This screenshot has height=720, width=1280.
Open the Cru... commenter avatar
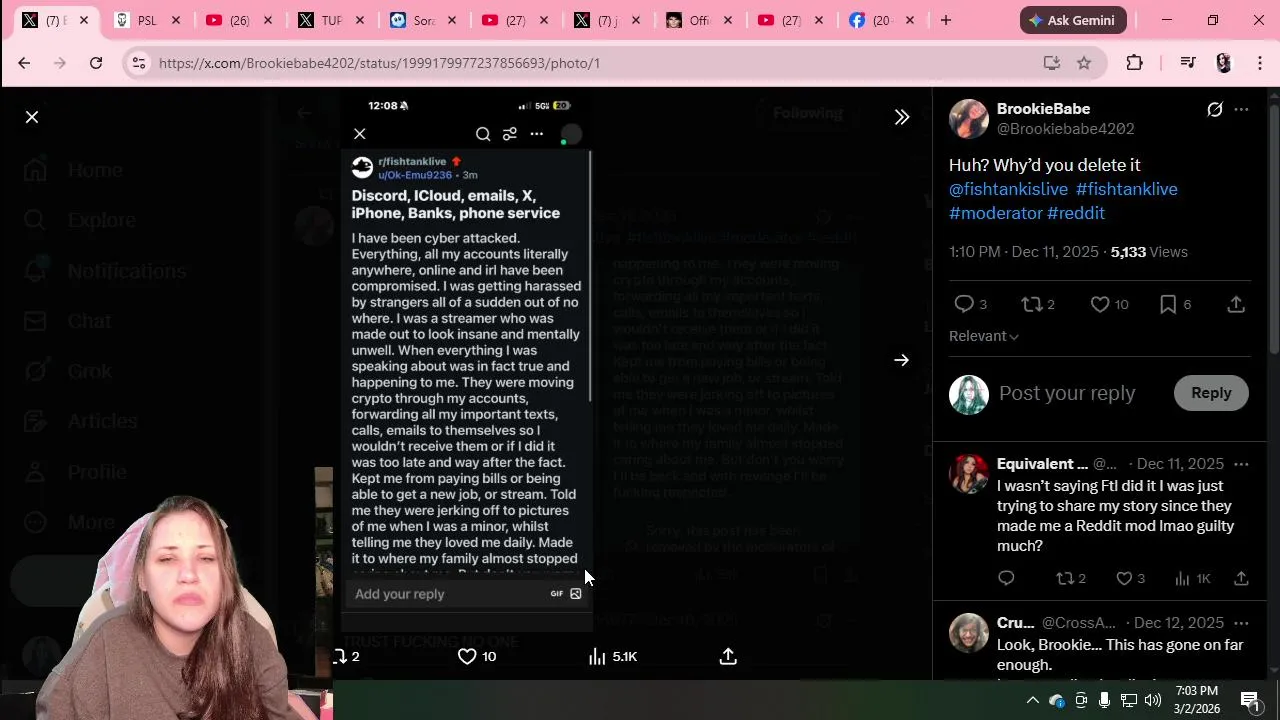[969, 633]
